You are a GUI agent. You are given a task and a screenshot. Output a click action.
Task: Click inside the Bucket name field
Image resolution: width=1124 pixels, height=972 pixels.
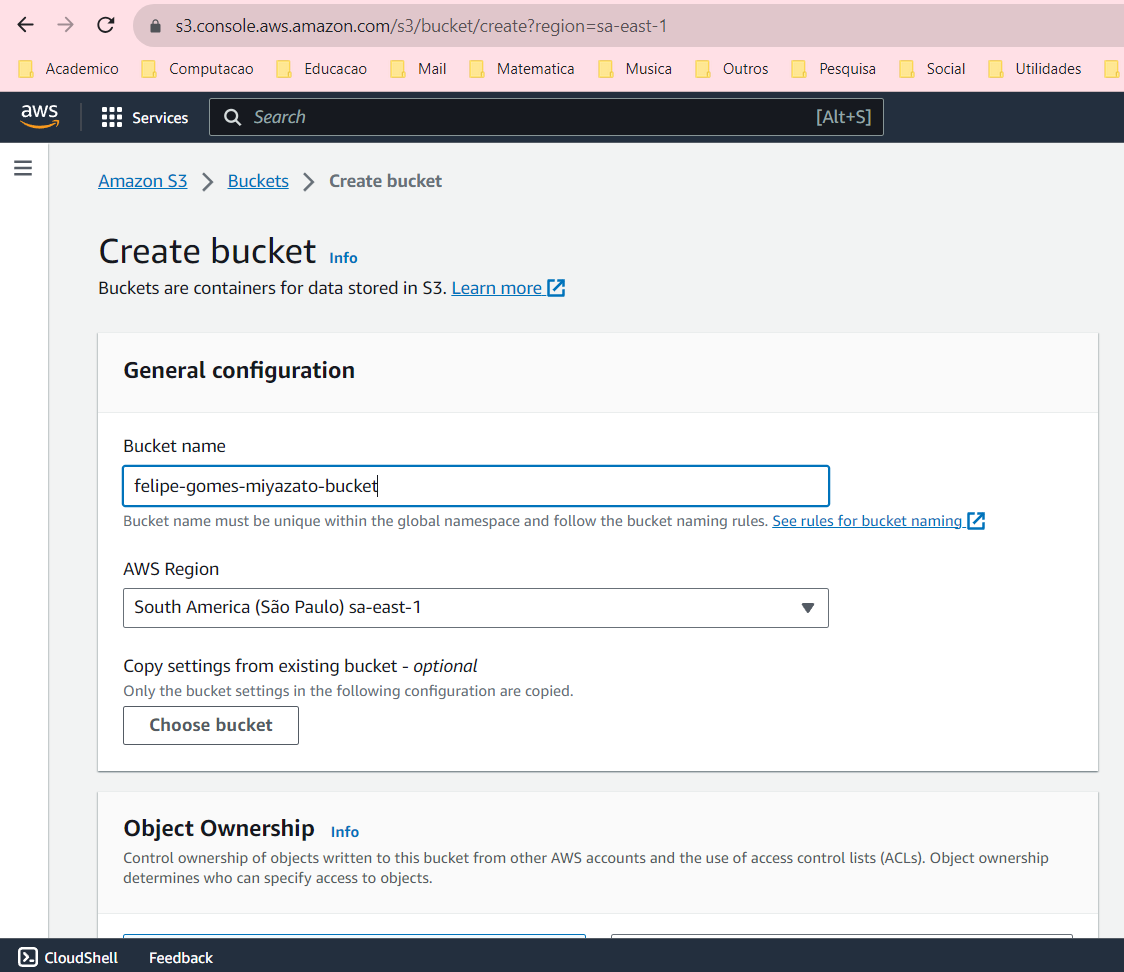click(475, 486)
